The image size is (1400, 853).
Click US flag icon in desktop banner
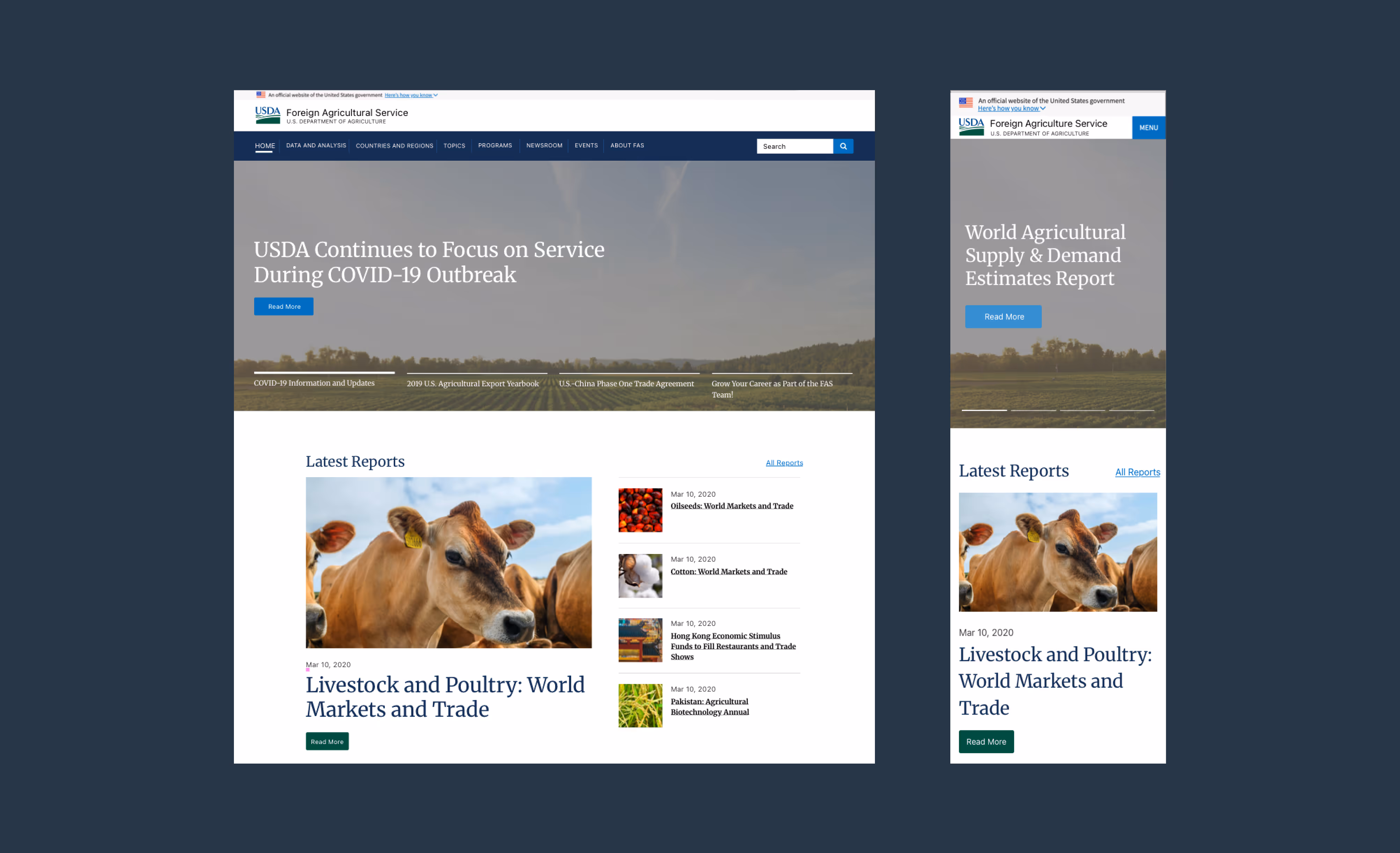tap(261, 95)
